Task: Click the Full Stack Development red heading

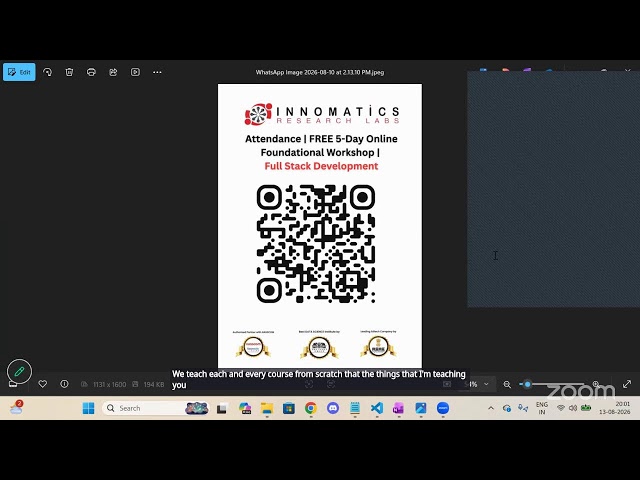Action: 321,166
